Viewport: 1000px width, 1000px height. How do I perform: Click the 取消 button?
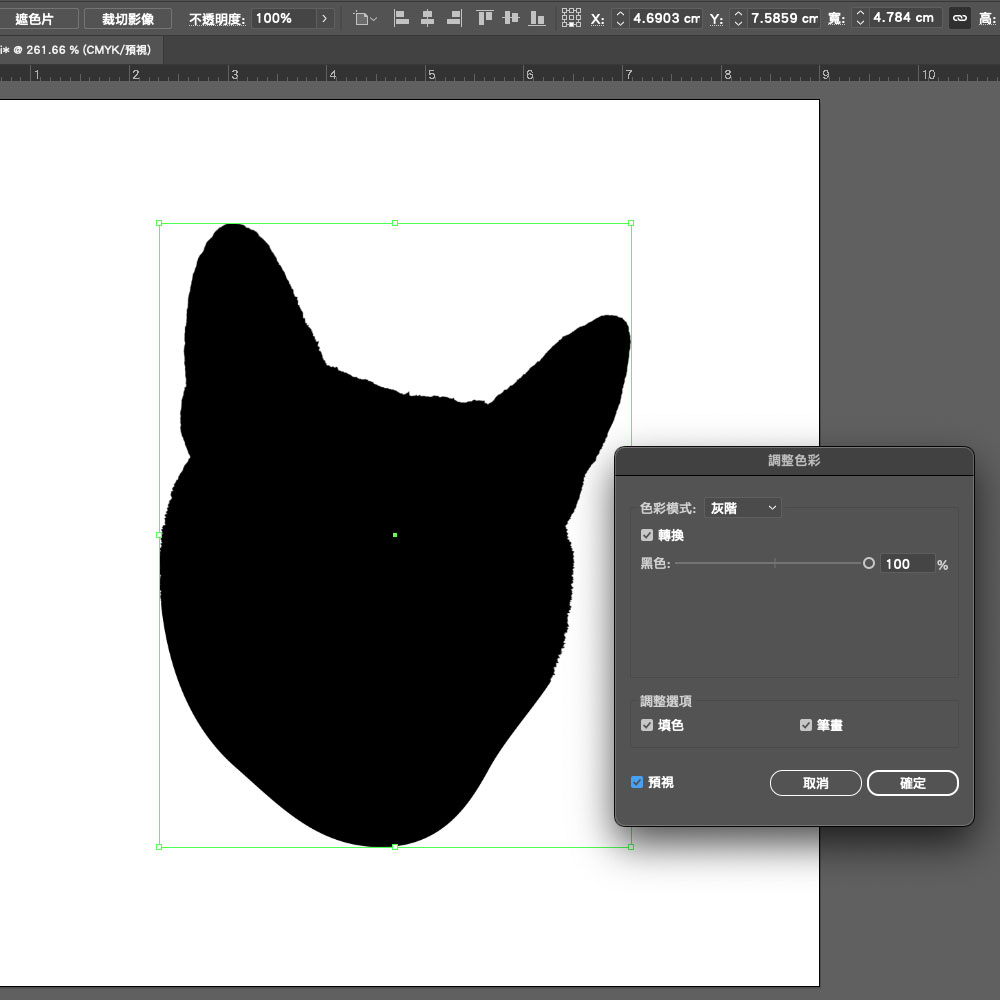(815, 783)
